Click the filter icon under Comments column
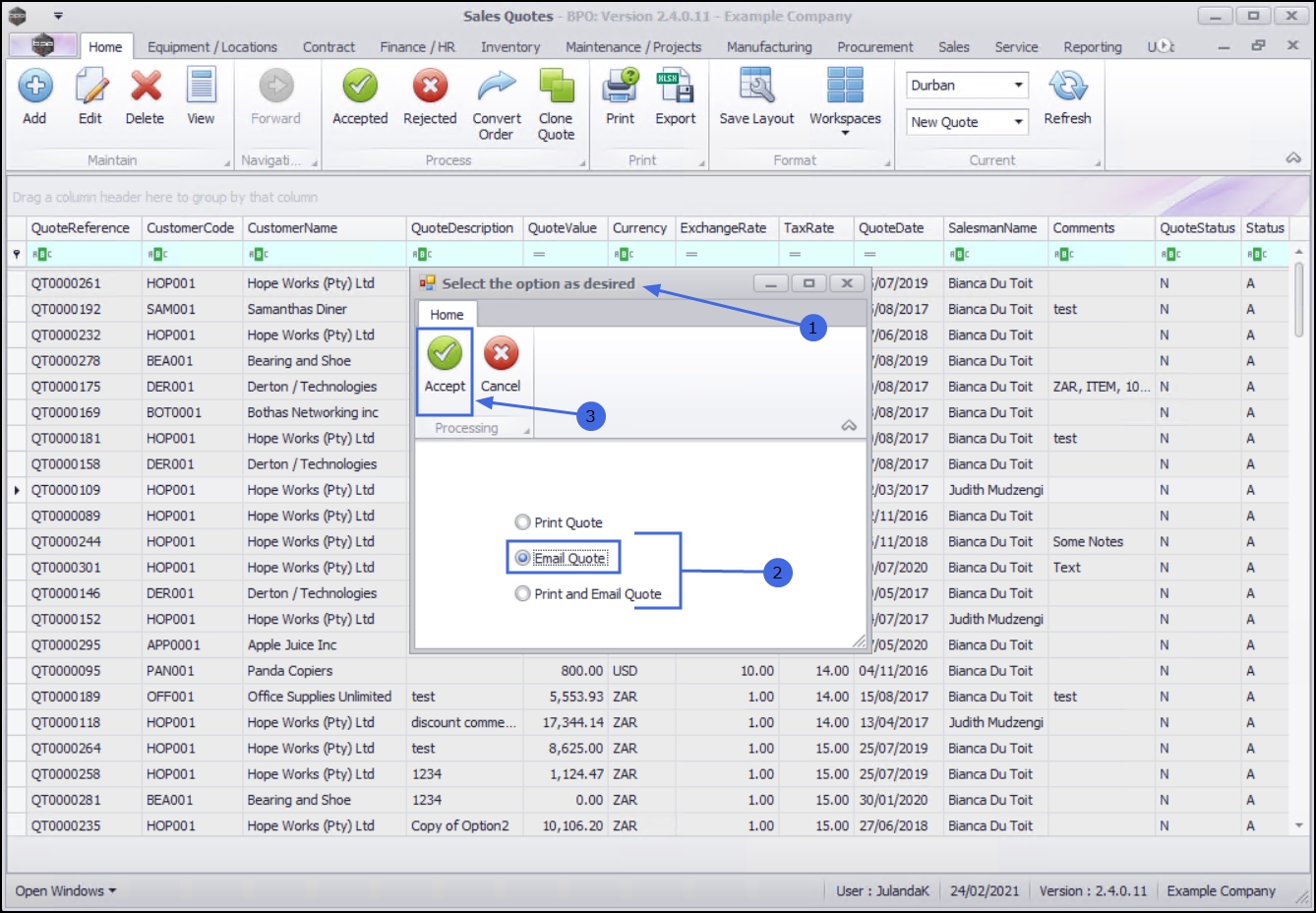1316x913 pixels. [1064, 255]
